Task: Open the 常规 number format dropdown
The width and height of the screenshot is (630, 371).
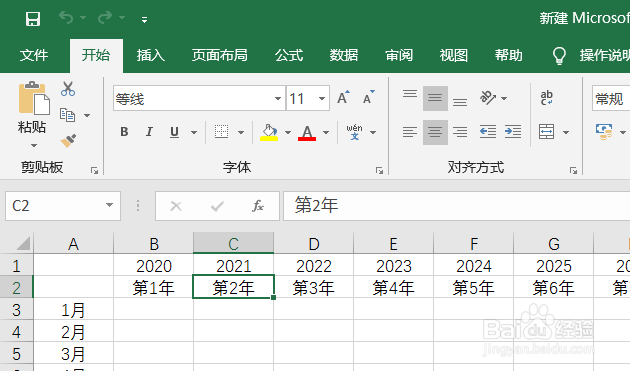Action: (611, 98)
